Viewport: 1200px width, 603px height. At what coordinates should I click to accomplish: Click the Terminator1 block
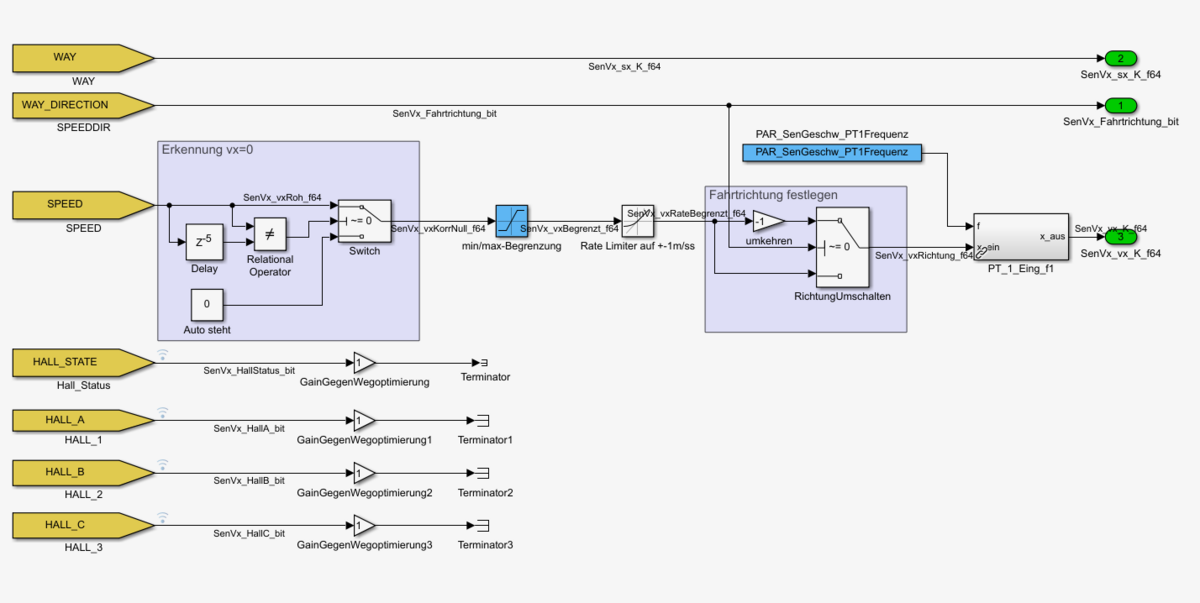(482, 419)
